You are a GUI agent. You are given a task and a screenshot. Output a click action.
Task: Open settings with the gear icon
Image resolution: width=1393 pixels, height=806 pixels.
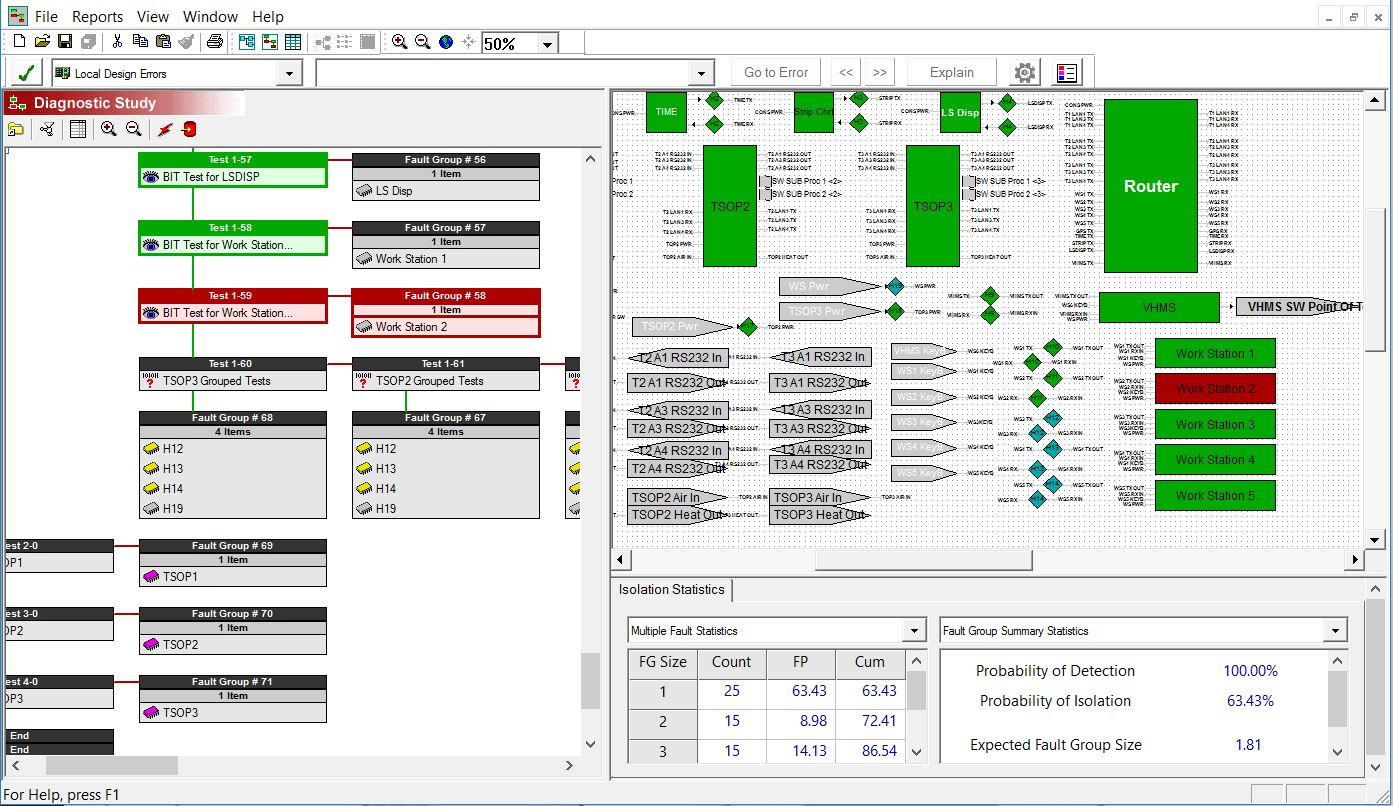click(x=1024, y=73)
